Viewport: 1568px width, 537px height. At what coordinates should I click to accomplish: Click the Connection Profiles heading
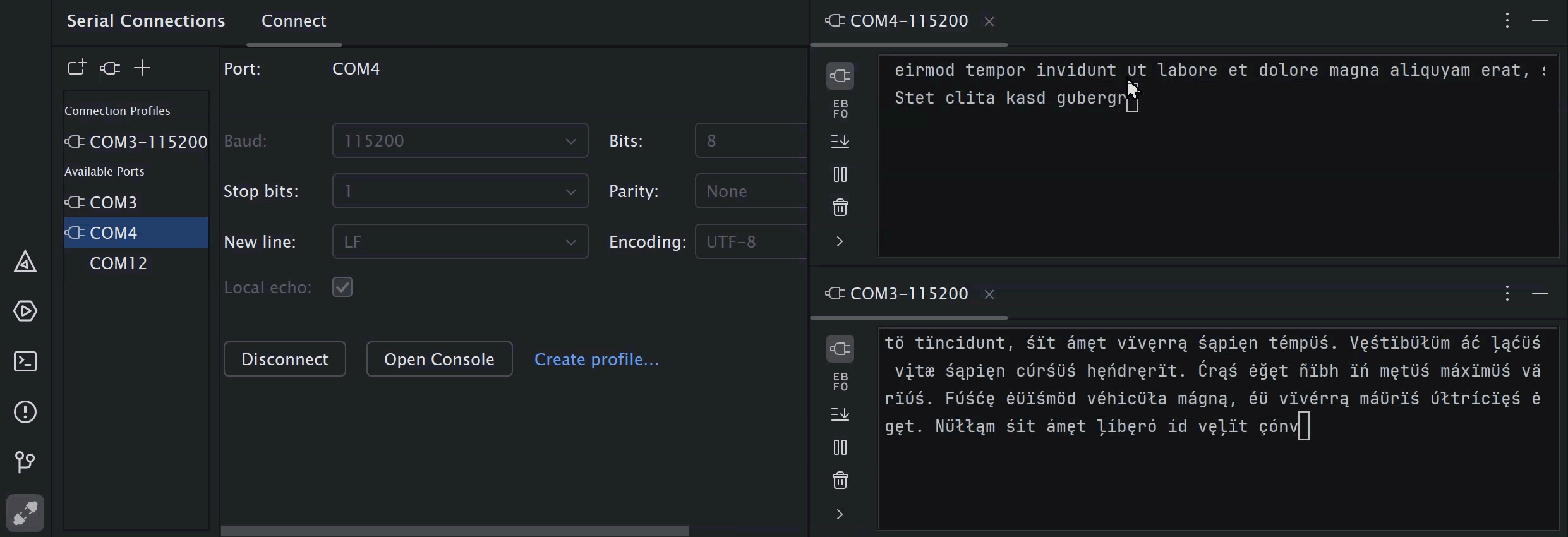[x=118, y=111]
